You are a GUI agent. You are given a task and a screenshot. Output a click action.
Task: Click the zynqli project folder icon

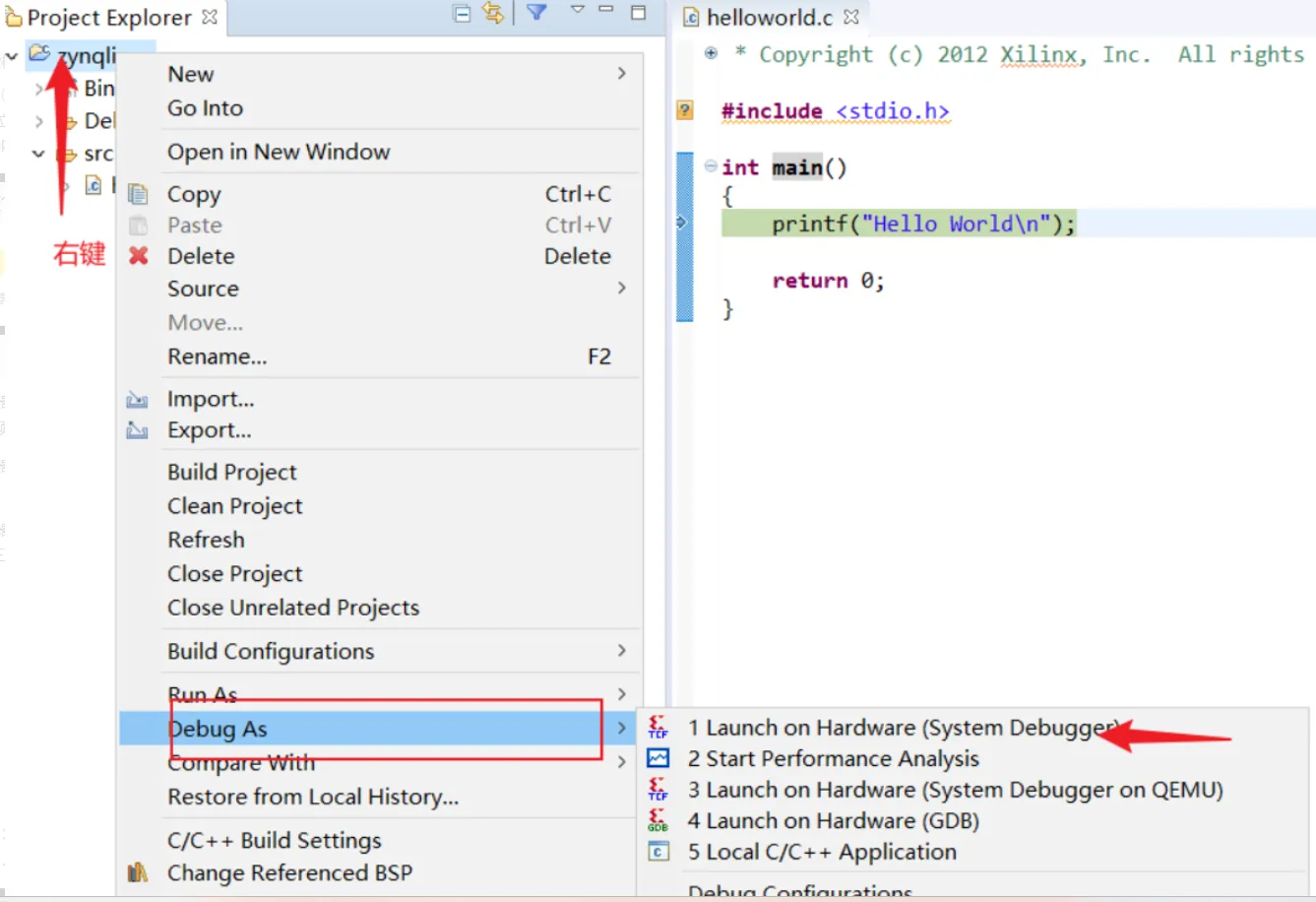click(x=38, y=53)
